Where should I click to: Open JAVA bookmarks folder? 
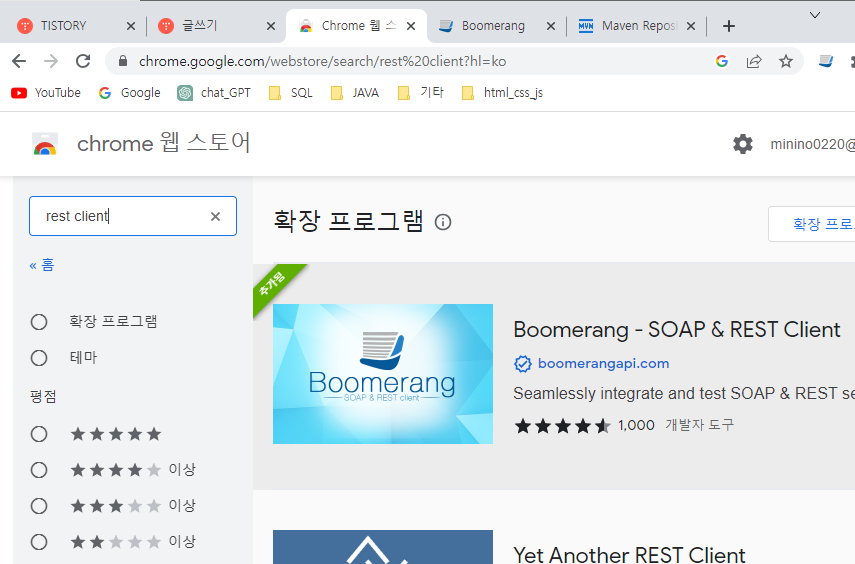354,93
